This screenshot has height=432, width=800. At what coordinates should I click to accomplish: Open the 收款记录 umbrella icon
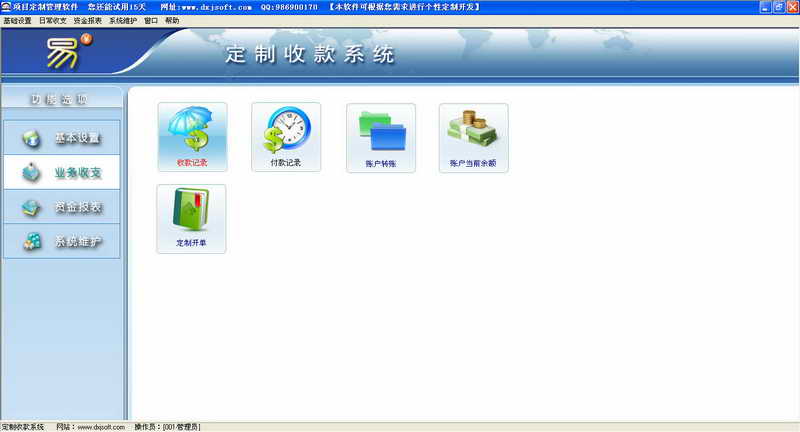pos(192,137)
